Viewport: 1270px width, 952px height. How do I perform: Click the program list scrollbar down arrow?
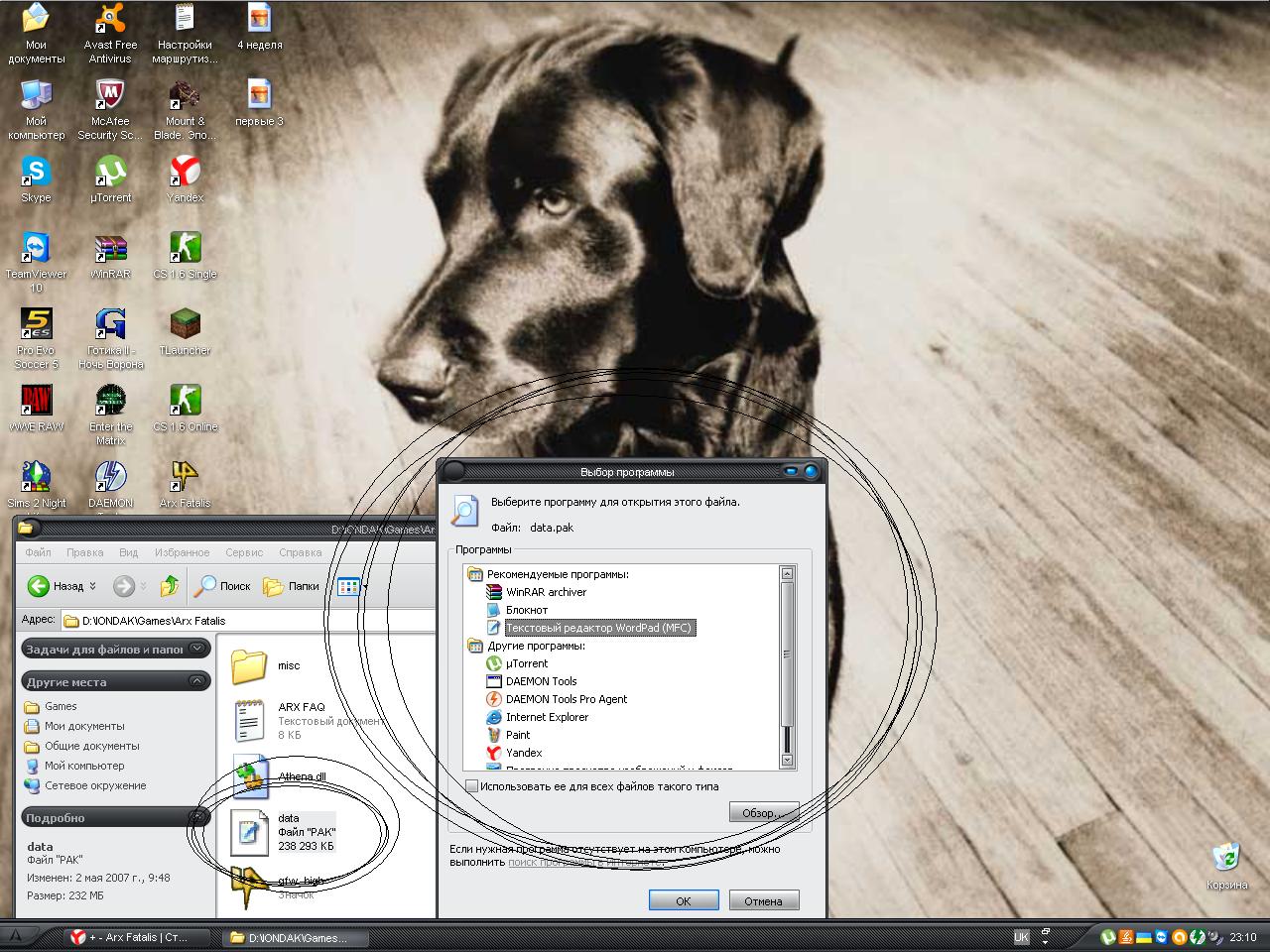pyautogui.click(x=787, y=761)
